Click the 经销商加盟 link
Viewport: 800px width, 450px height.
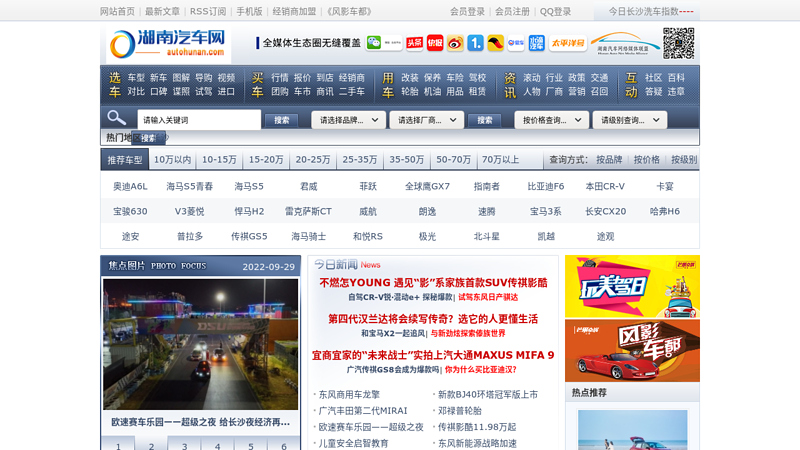(294, 11)
